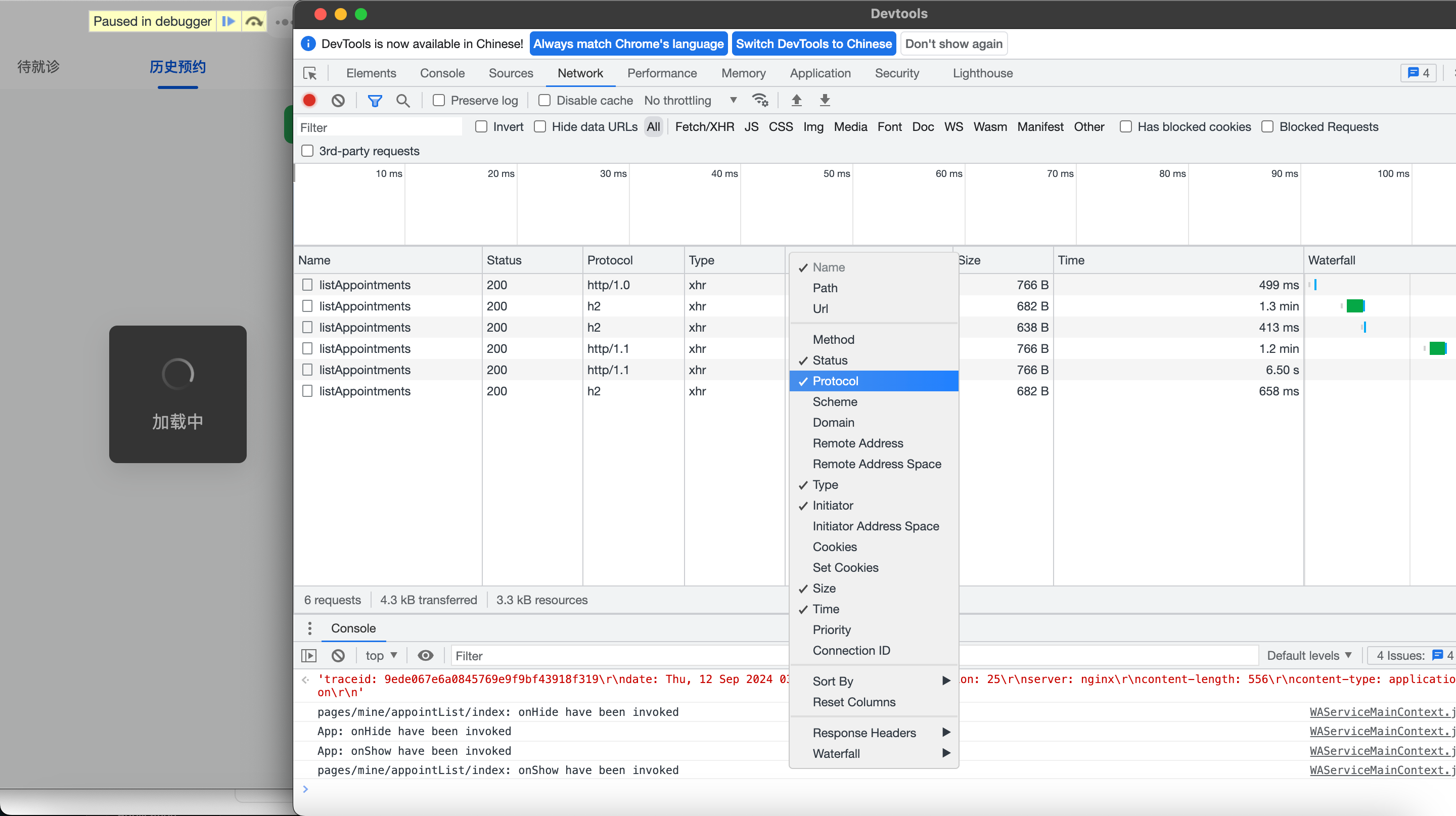Click the step over debugger icon
Image resolution: width=1456 pixels, height=816 pixels.
pyautogui.click(x=254, y=21)
